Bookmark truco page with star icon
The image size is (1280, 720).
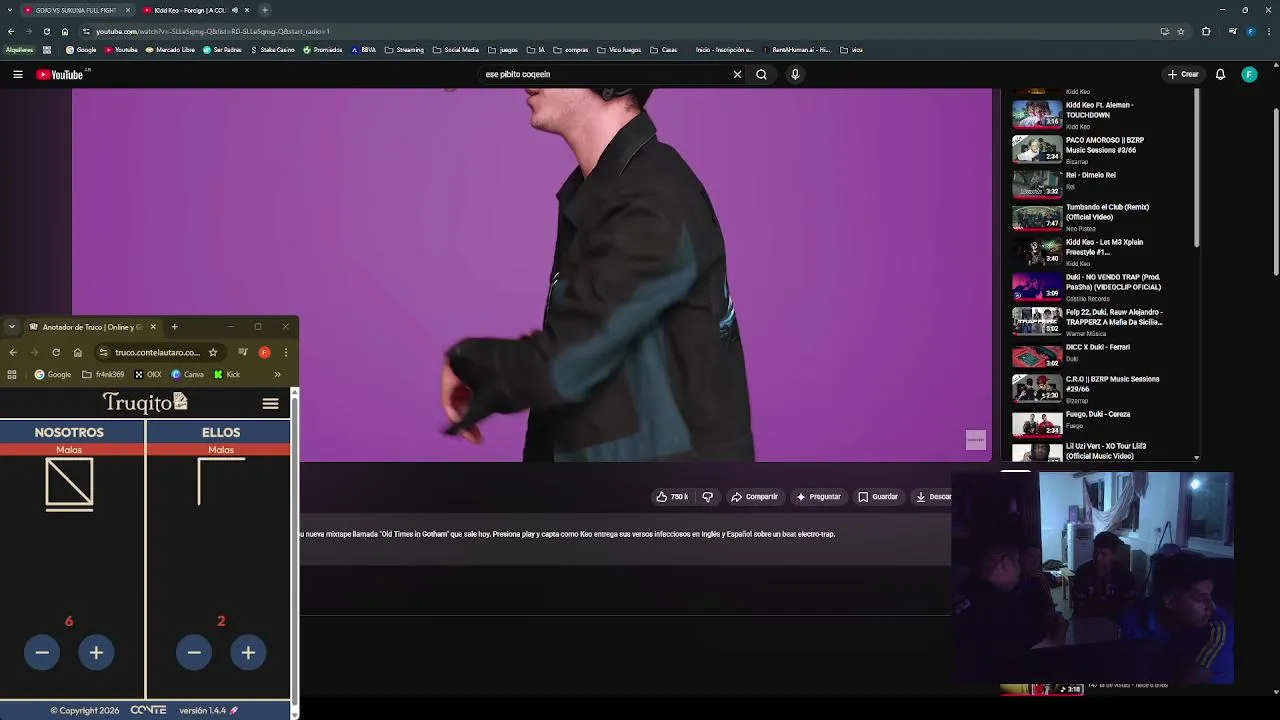coord(213,352)
